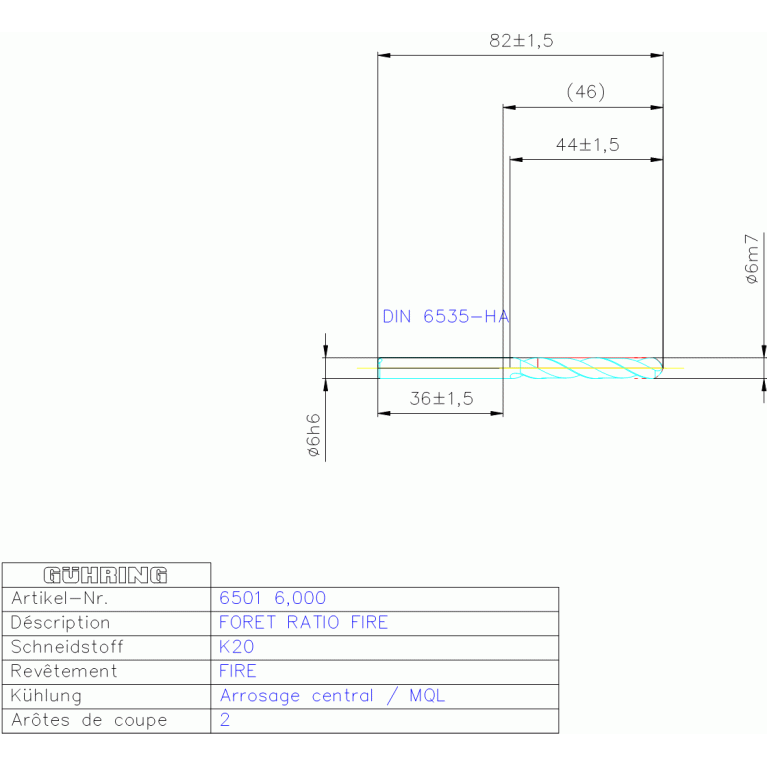The height and width of the screenshot is (767, 767).
Task: Select the 36±1,5 shank length dimension
Action: click(441, 398)
